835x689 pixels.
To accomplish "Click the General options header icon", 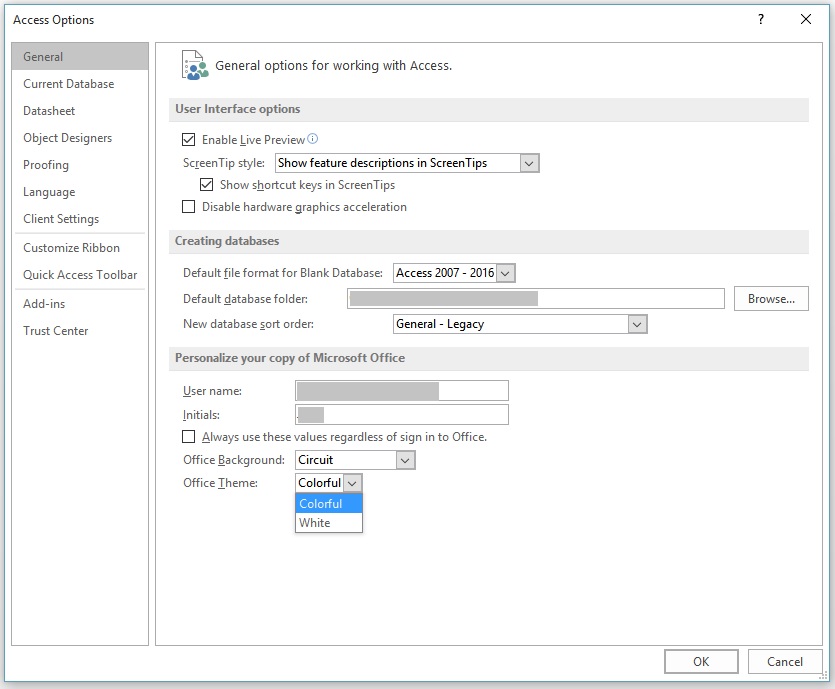I will click(x=195, y=65).
